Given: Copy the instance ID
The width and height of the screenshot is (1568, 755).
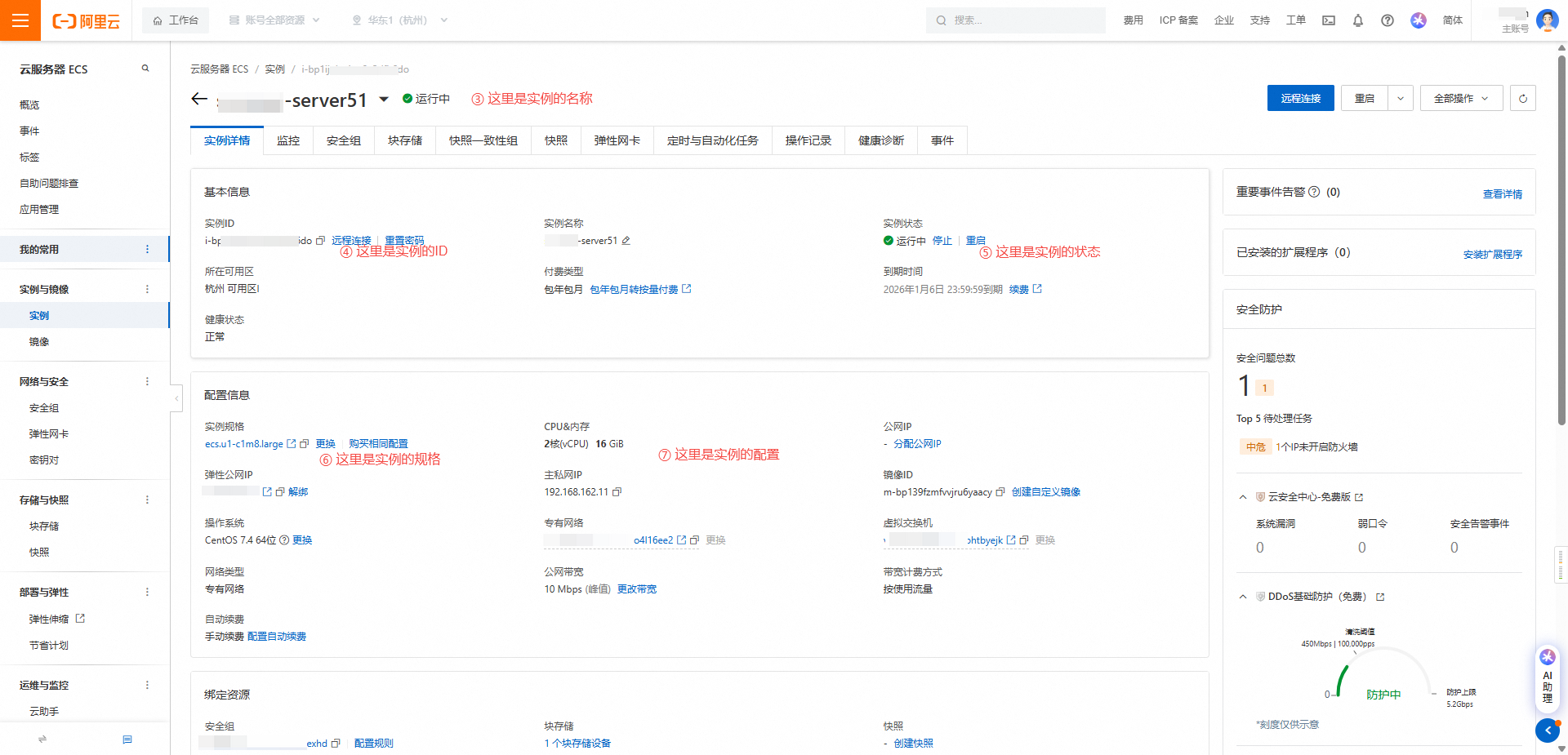Looking at the screenshot, I should 320,241.
